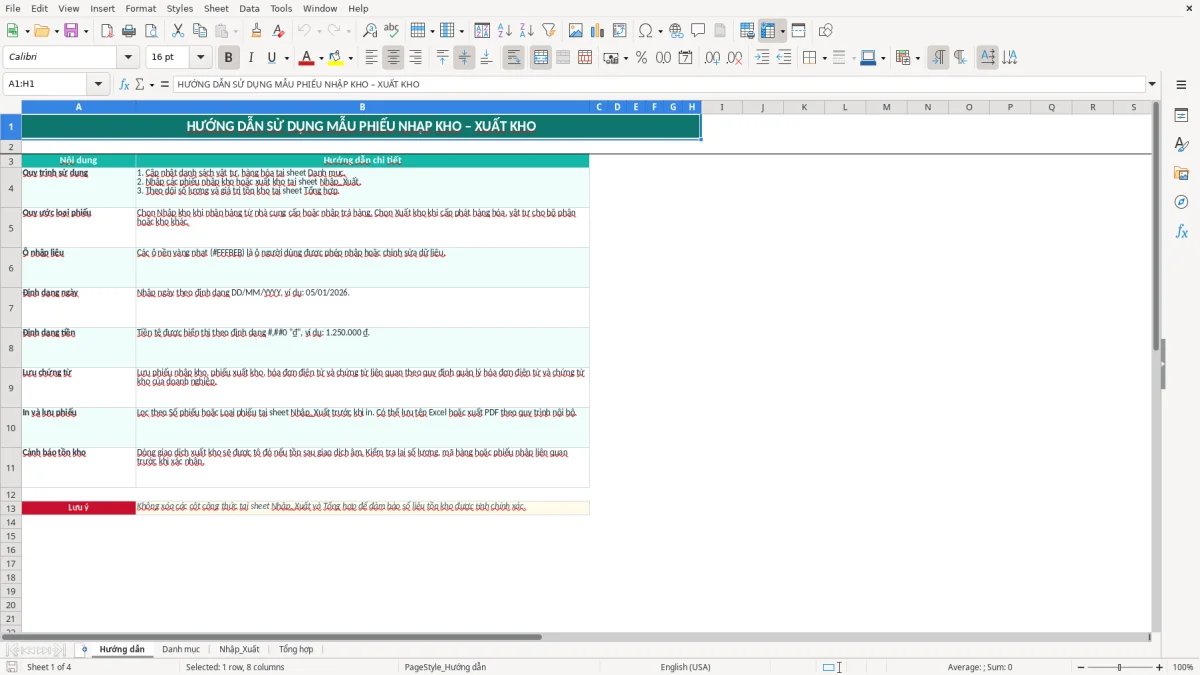
Task: Toggle the AutoFilter funnel icon
Action: pos(548,31)
